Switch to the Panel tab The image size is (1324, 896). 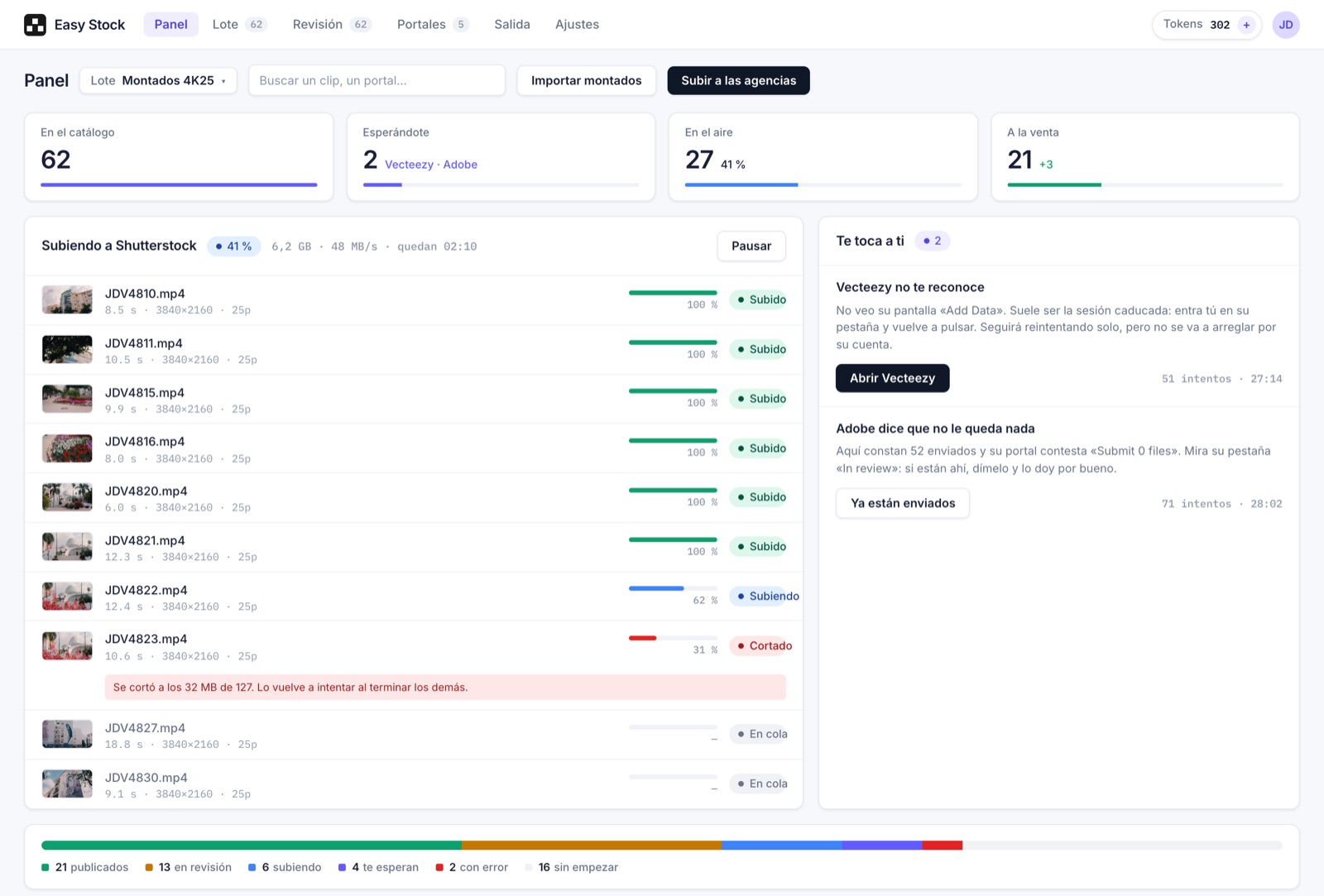click(x=170, y=25)
